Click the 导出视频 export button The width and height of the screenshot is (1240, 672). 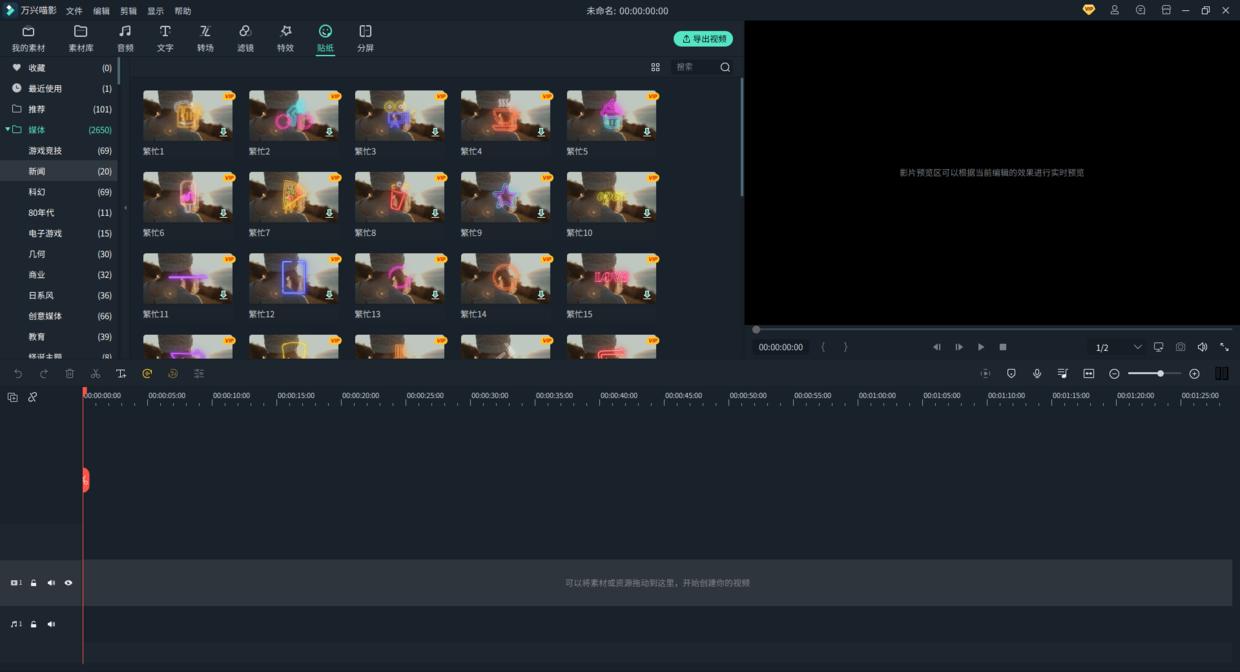click(x=703, y=39)
